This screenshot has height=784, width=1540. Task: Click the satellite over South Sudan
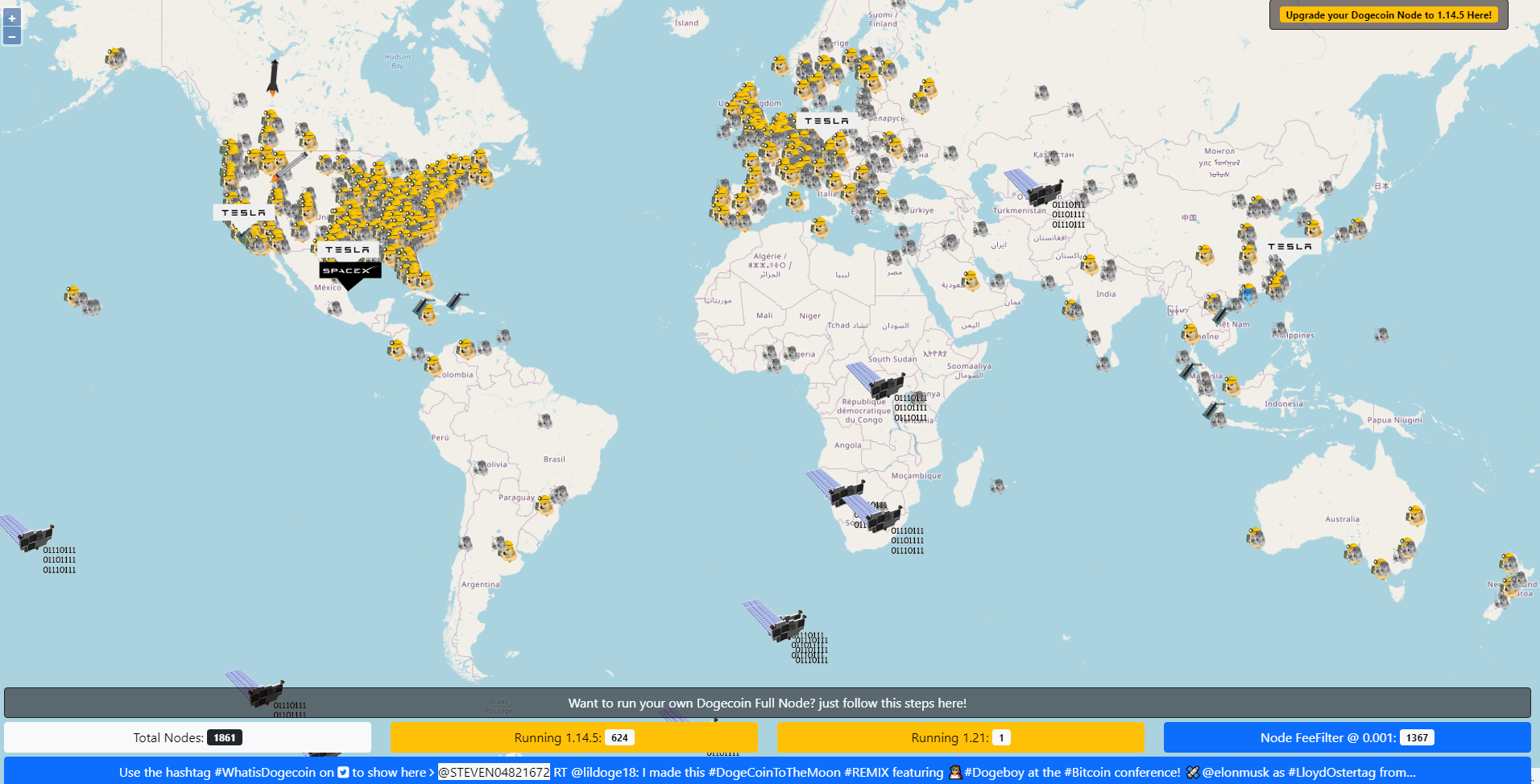[x=876, y=382]
